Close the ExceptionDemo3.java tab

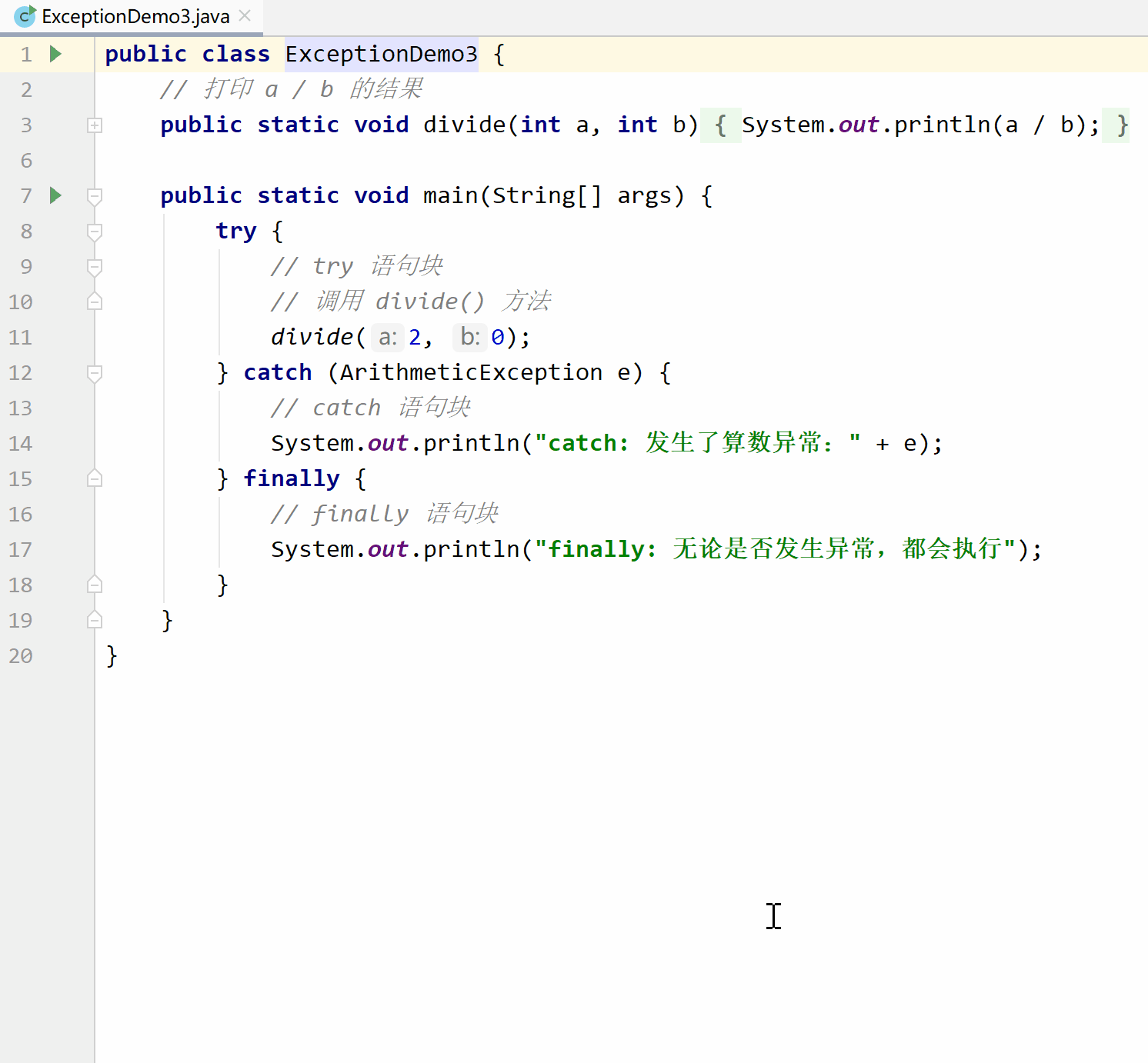tap(245, 15)
